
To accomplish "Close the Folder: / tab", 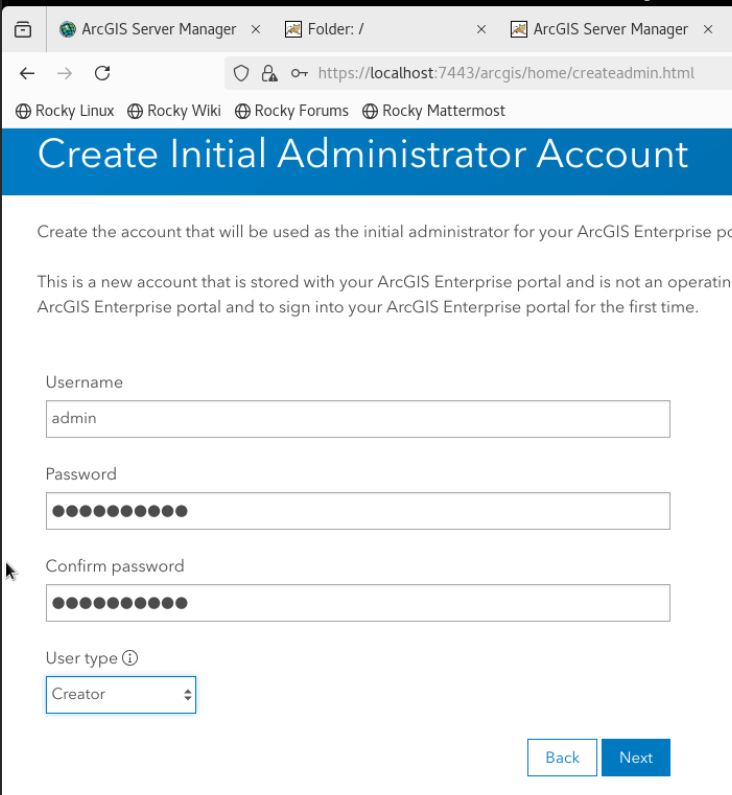I will point(482,29).
